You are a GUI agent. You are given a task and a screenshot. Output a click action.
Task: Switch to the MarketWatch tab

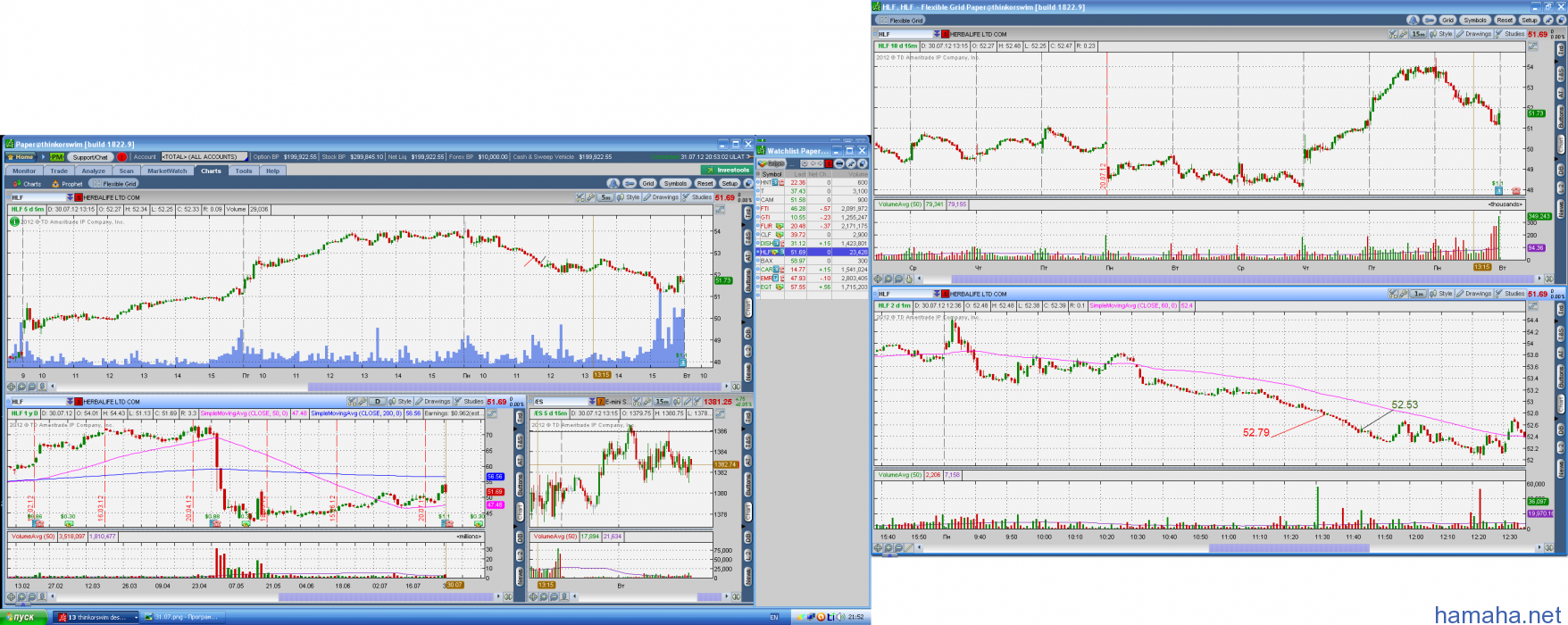(x=168, y=171)
